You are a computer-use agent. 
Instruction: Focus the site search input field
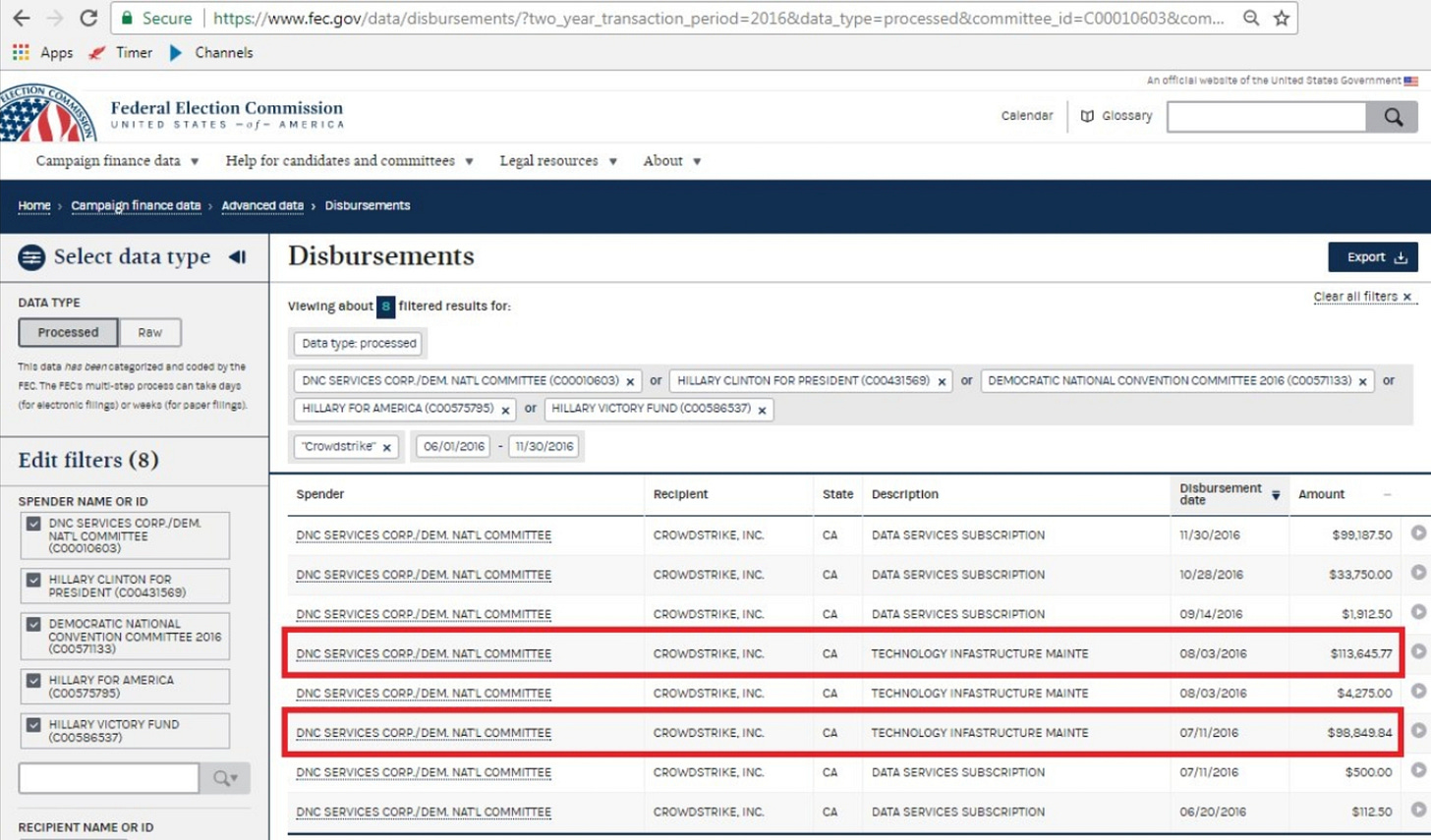pos(1266,117)
